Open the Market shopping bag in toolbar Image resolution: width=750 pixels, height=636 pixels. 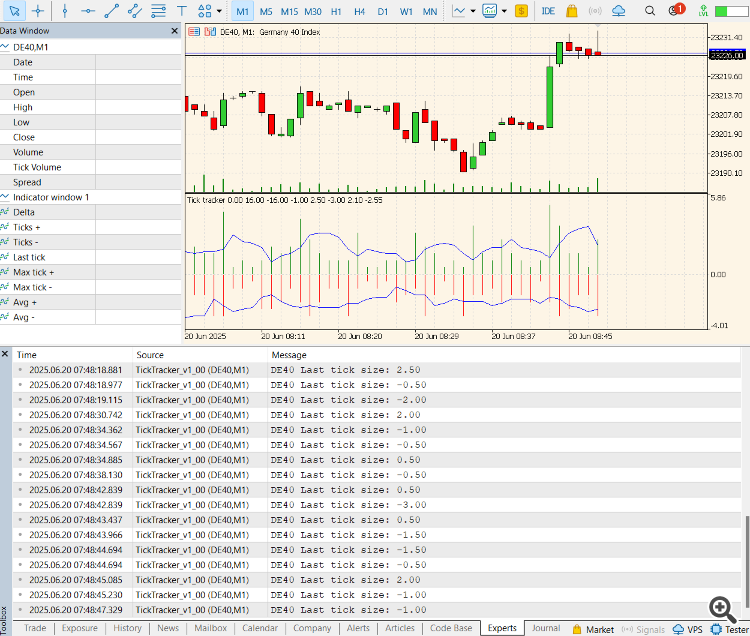tap(572, 11)
